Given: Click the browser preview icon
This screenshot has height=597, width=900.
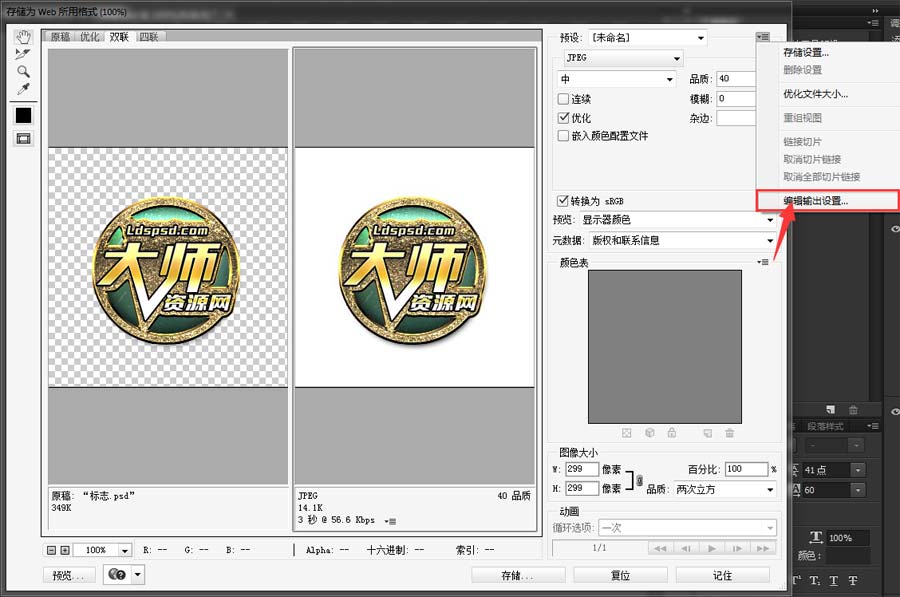Looking at the screenshot, I should tap(117, 574).
